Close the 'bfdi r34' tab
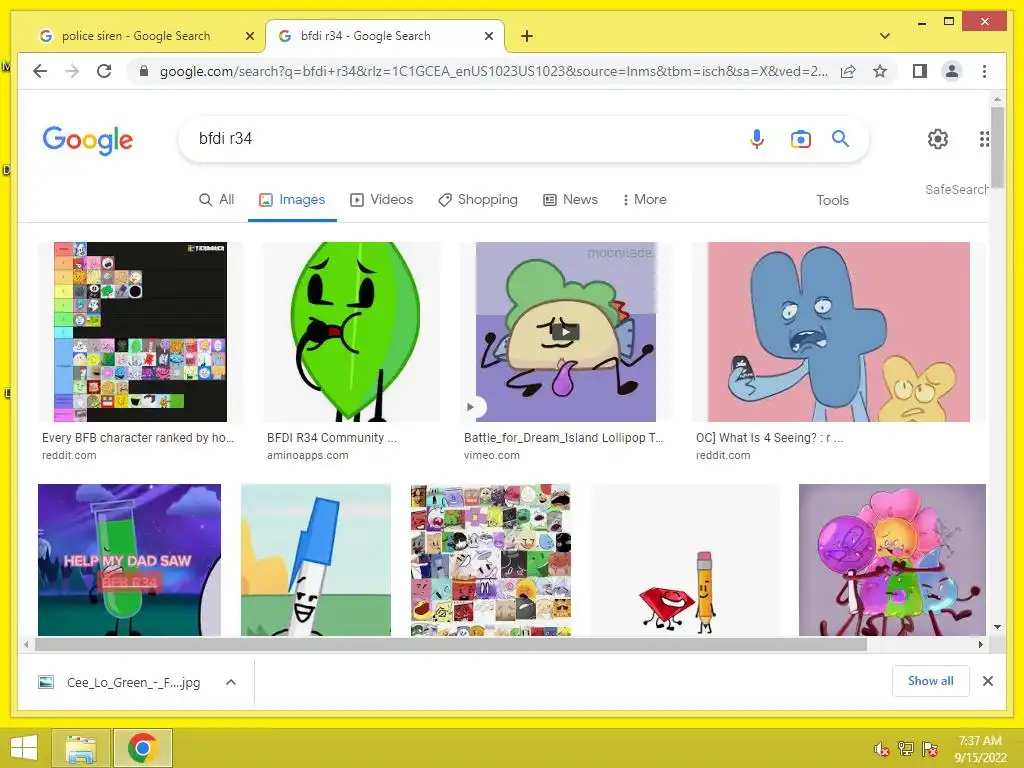The width and height of the screenshot is (1024, 768). (x=488, y=37)
